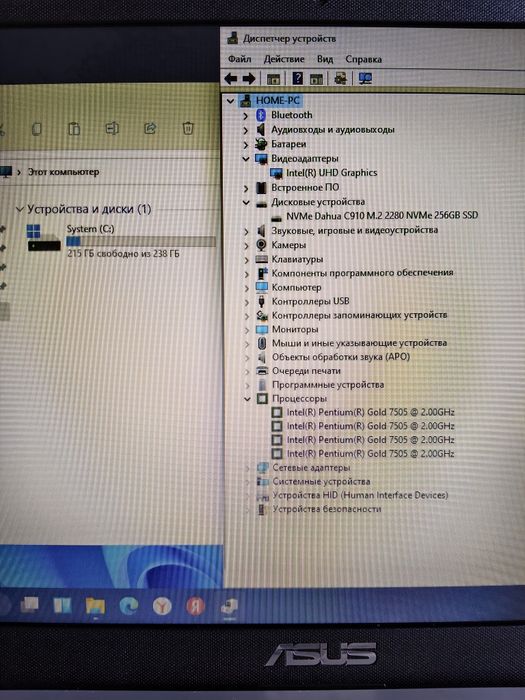Click the keyboard icon beside Клавиатуры
The height and width of the screenshot is (700, 525).
point(262,259)
